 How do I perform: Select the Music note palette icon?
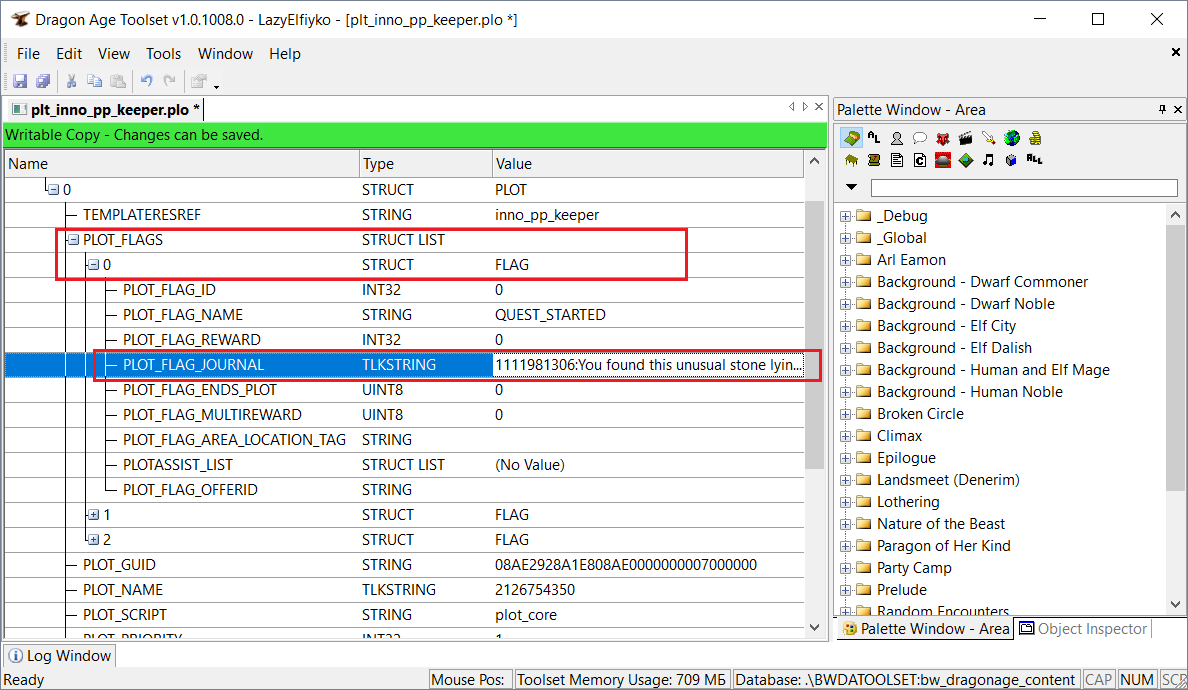point(989,160)
